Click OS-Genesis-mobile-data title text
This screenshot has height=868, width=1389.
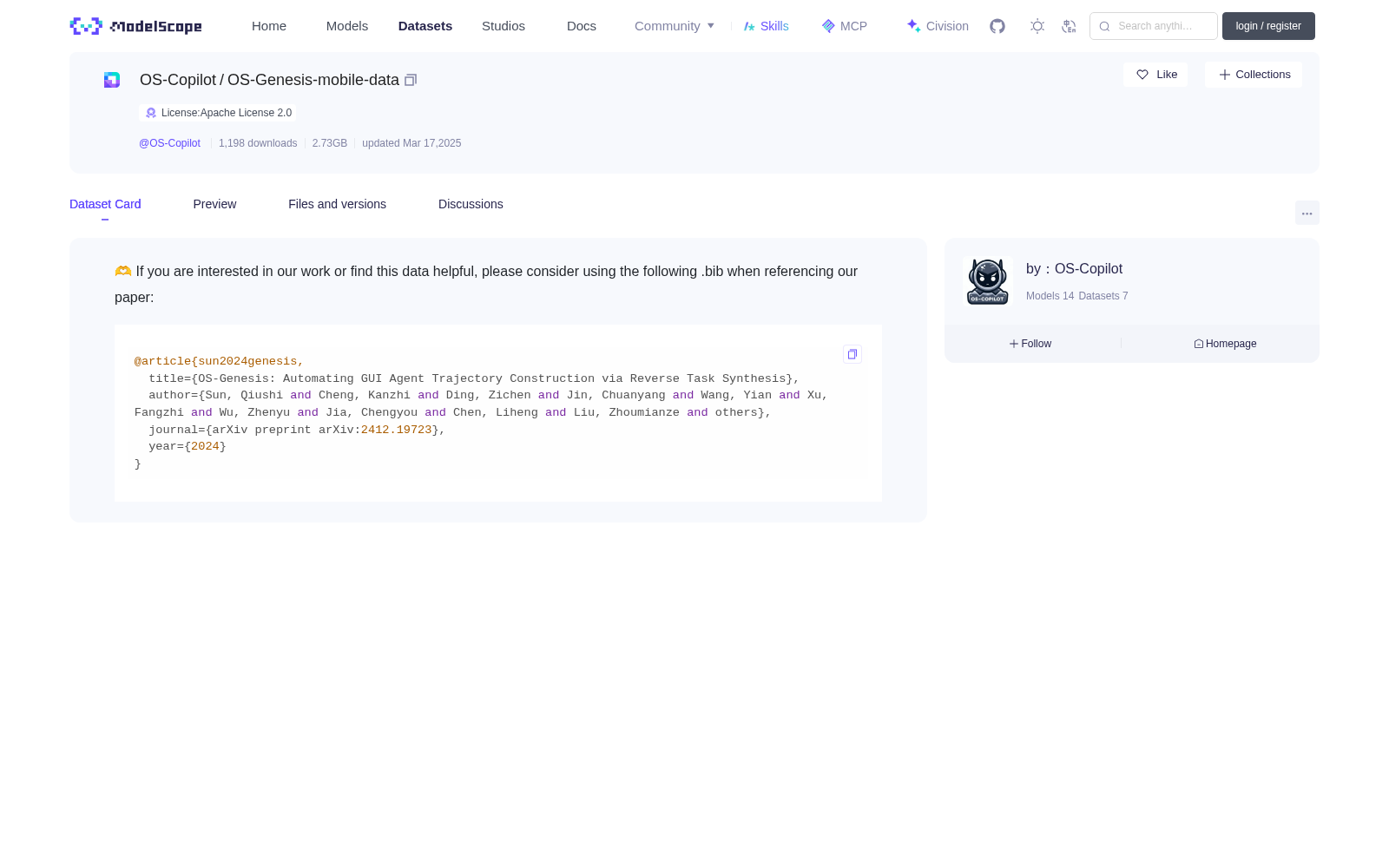[x=313, y=80]
